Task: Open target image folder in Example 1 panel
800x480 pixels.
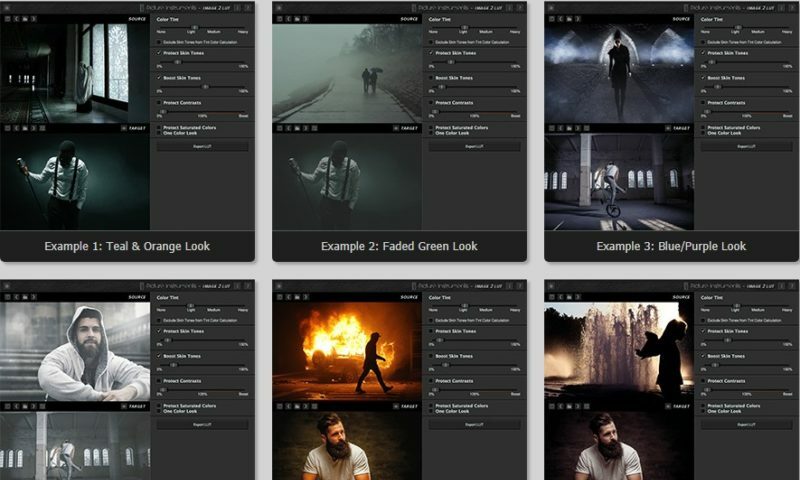Action: click(x=25, y=128)
